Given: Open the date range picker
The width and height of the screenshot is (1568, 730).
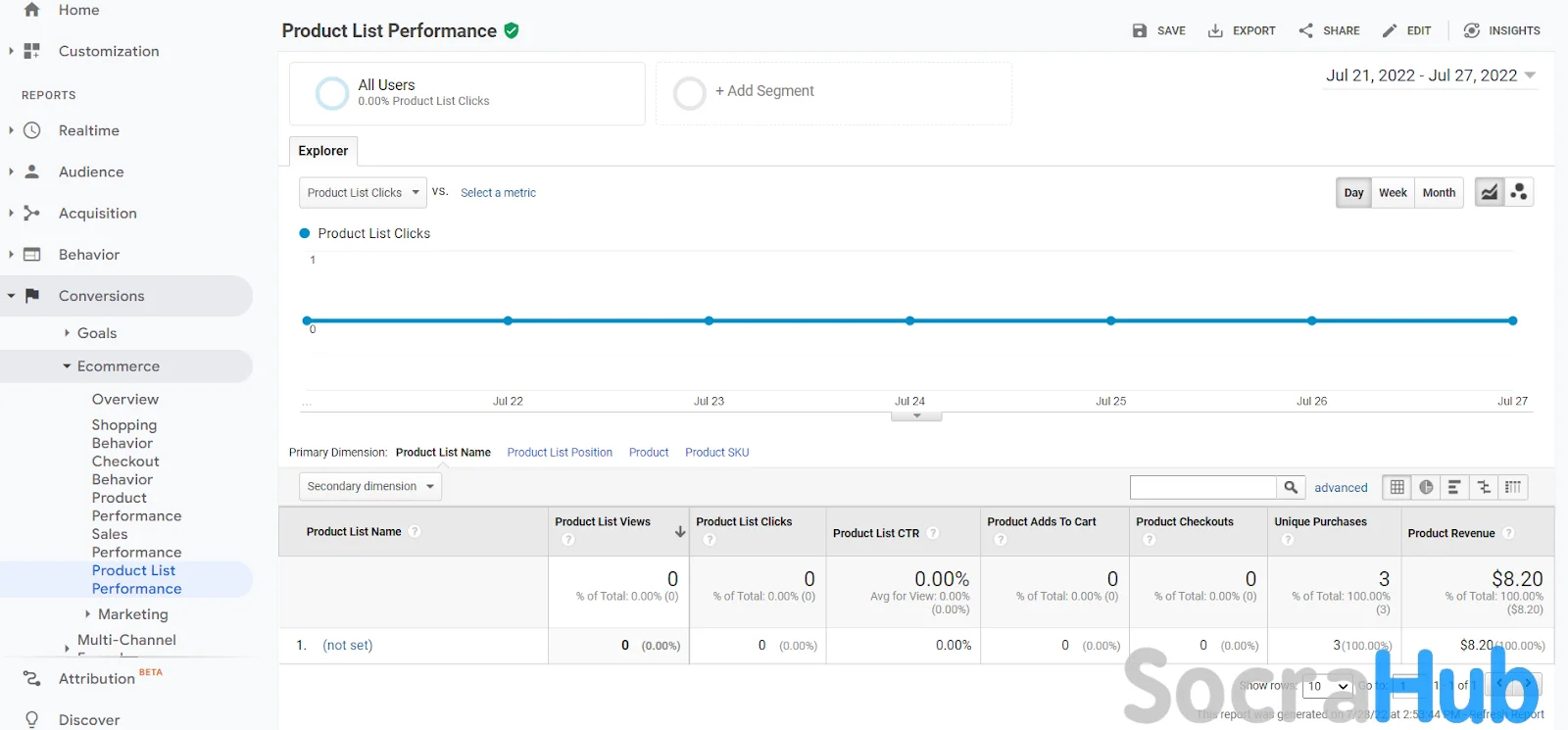Looking at the screenshot, I should pos(1431,75).
